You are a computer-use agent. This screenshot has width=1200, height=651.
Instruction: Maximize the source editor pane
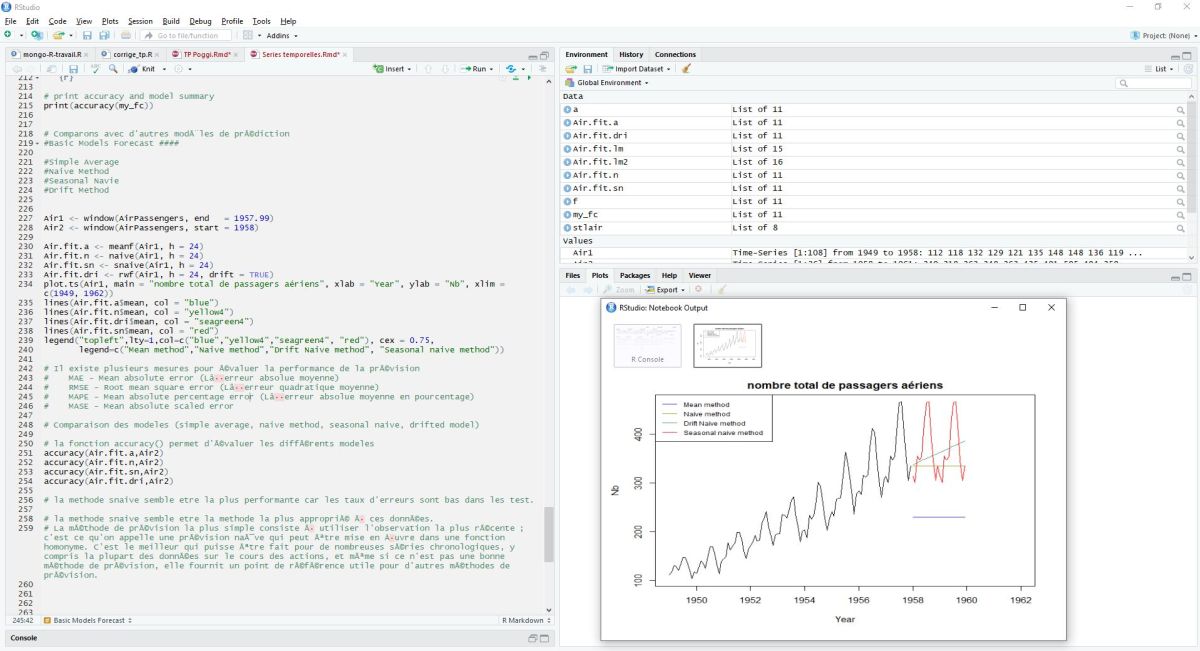pyautogui.click(x=544, y=55)
